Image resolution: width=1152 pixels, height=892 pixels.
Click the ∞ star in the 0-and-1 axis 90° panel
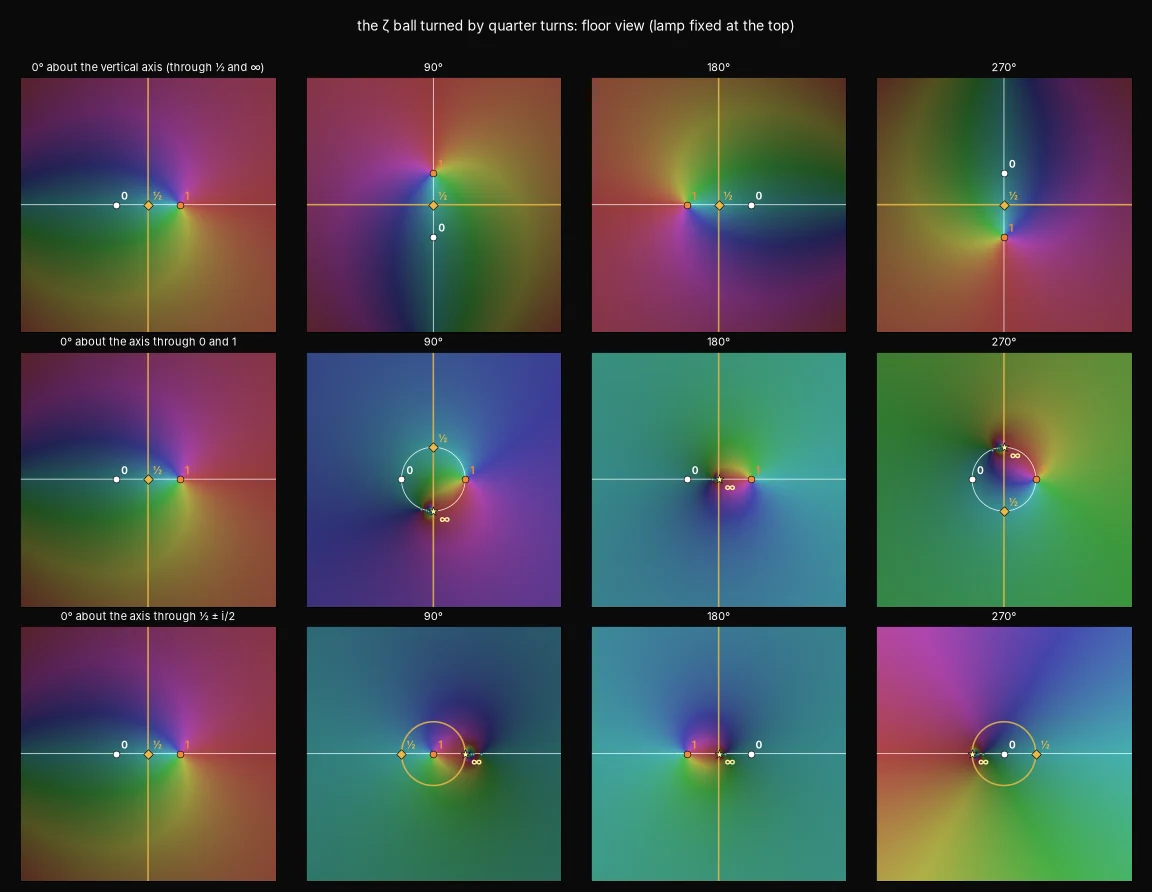tap(433, 511)
